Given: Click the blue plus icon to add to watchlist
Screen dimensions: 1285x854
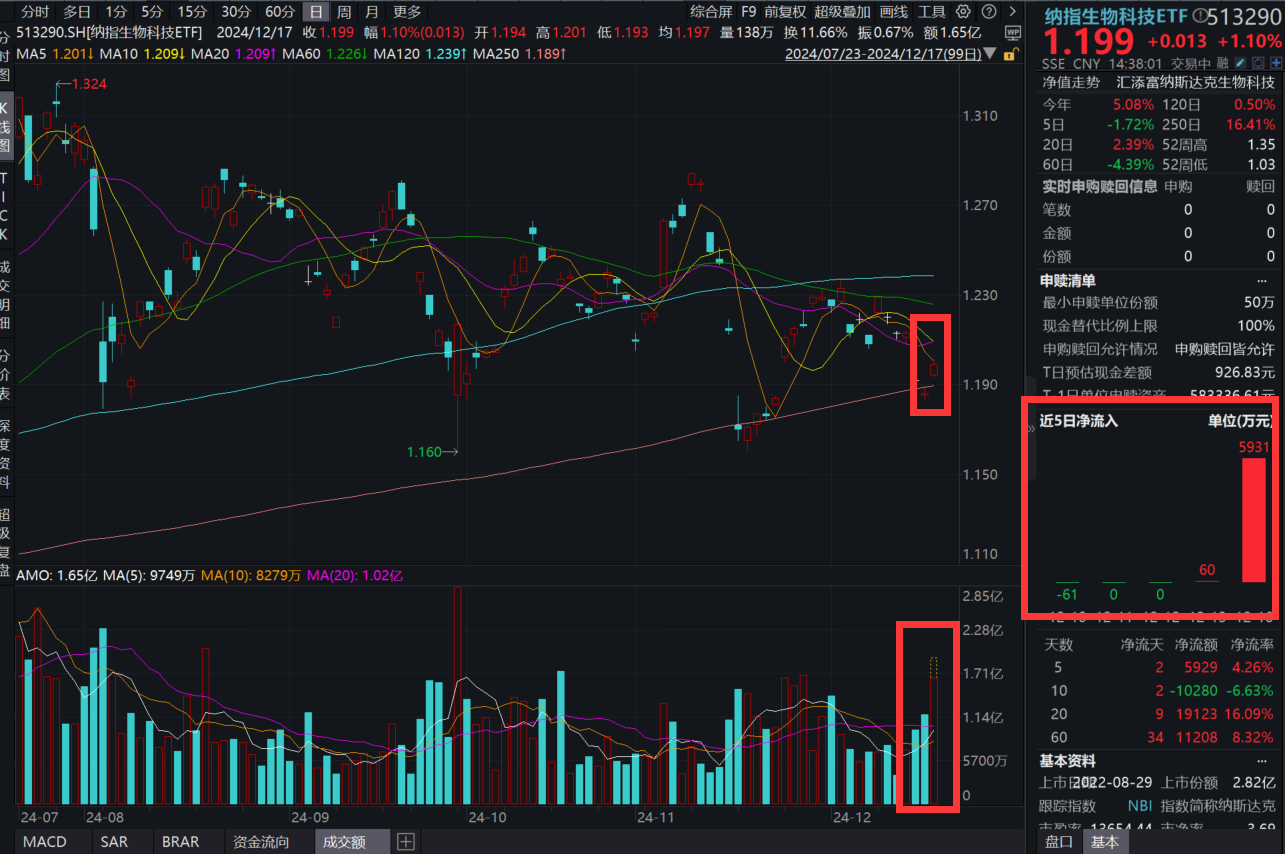Looking at the screenshot, I should coord(1277,64).
